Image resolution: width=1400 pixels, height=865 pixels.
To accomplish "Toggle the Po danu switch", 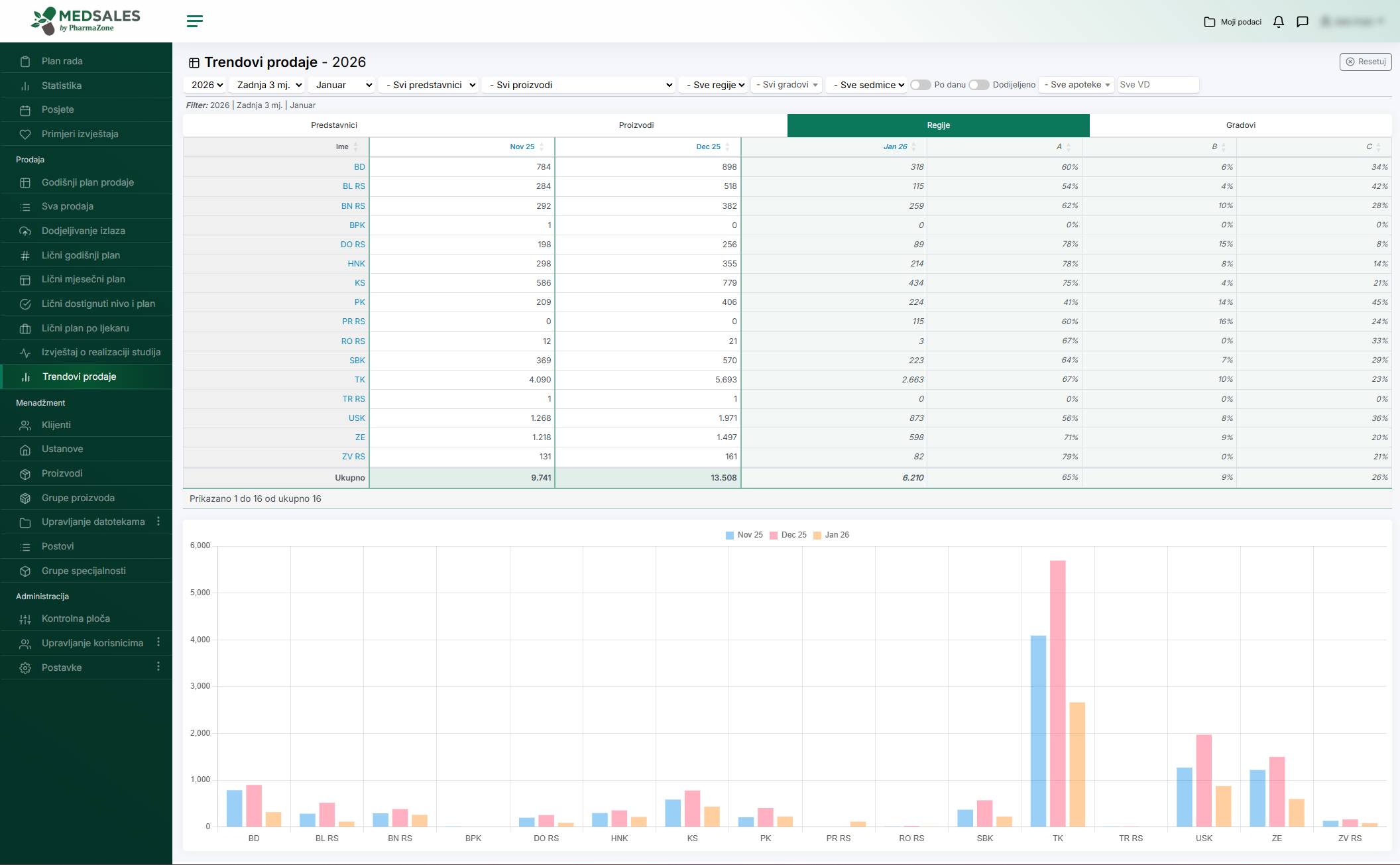I will [920, 85].
